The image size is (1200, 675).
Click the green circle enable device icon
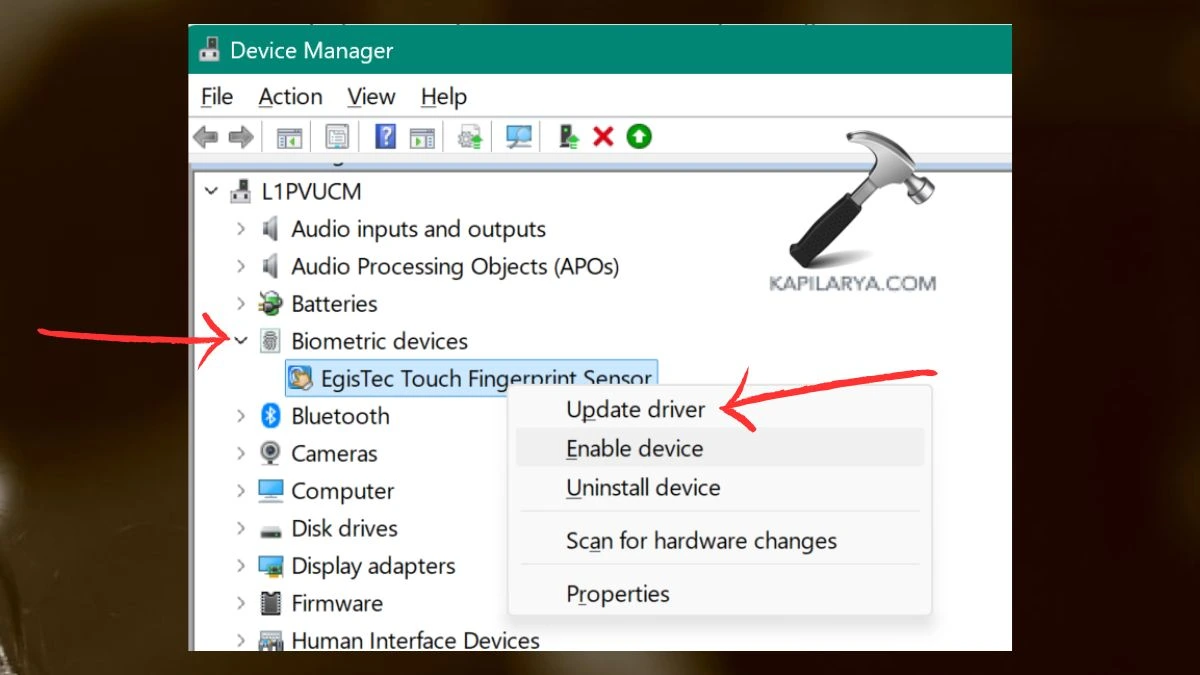(x=639, y=137)
